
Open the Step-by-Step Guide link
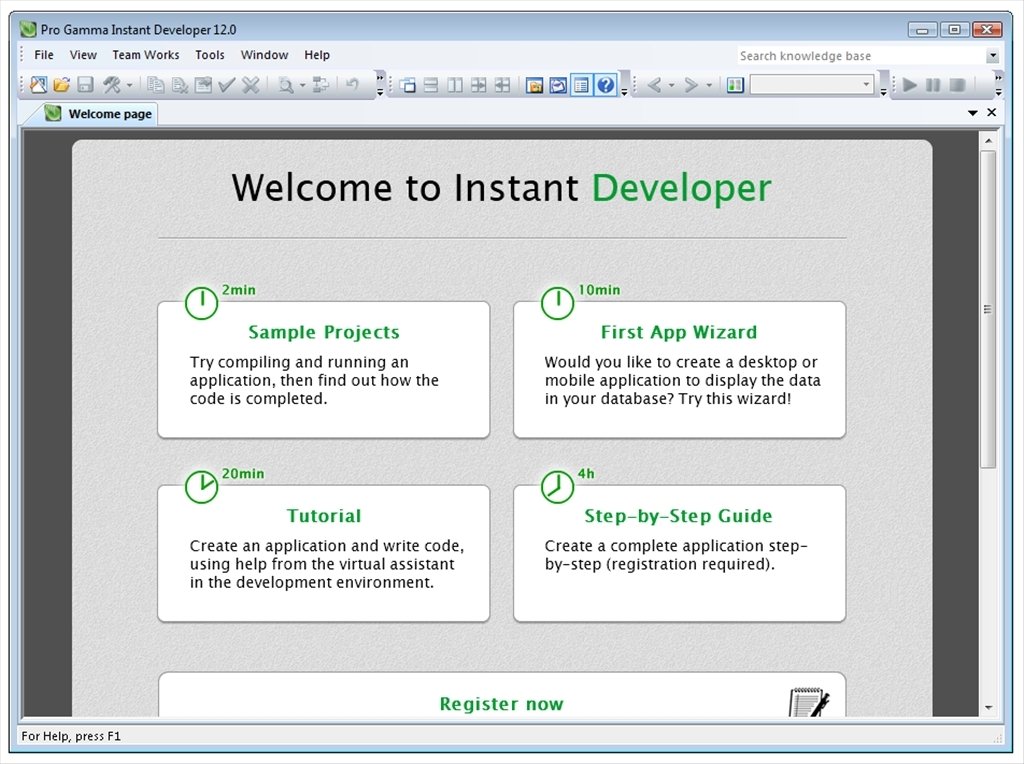(x=679, y=516)
